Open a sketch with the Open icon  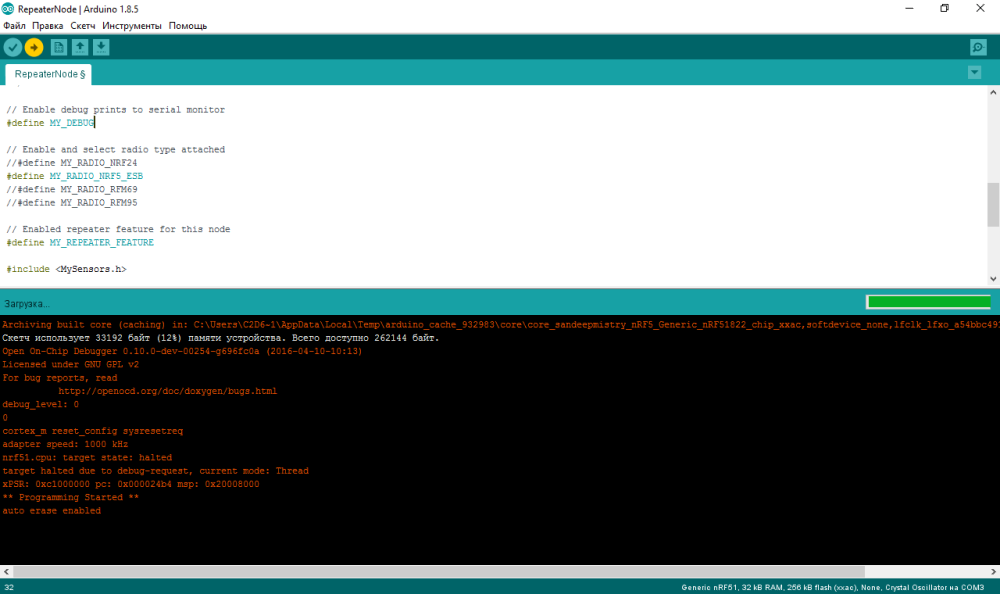pyautogui.click(x=80, y=47)
